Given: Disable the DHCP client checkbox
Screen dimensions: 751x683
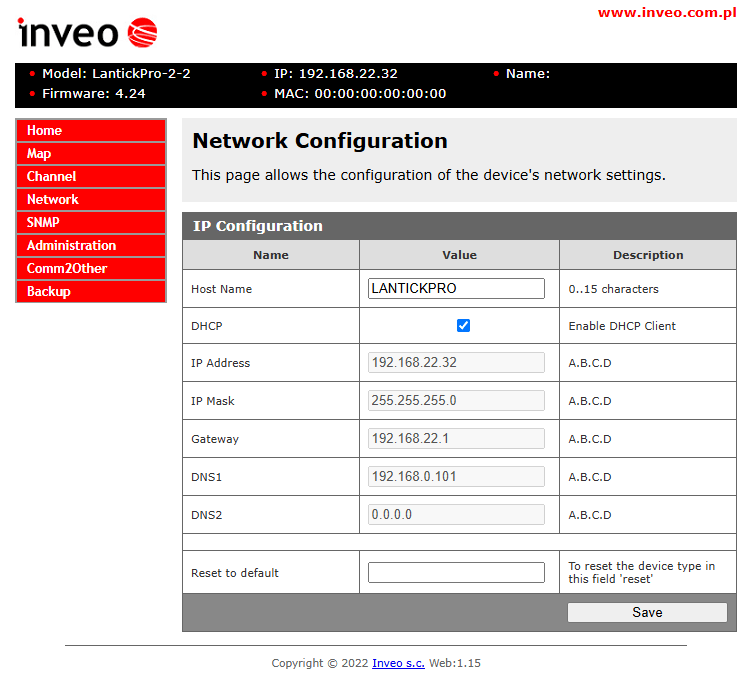Looking at the screenshot, I should pyautogui.click(x=463, y=325).
